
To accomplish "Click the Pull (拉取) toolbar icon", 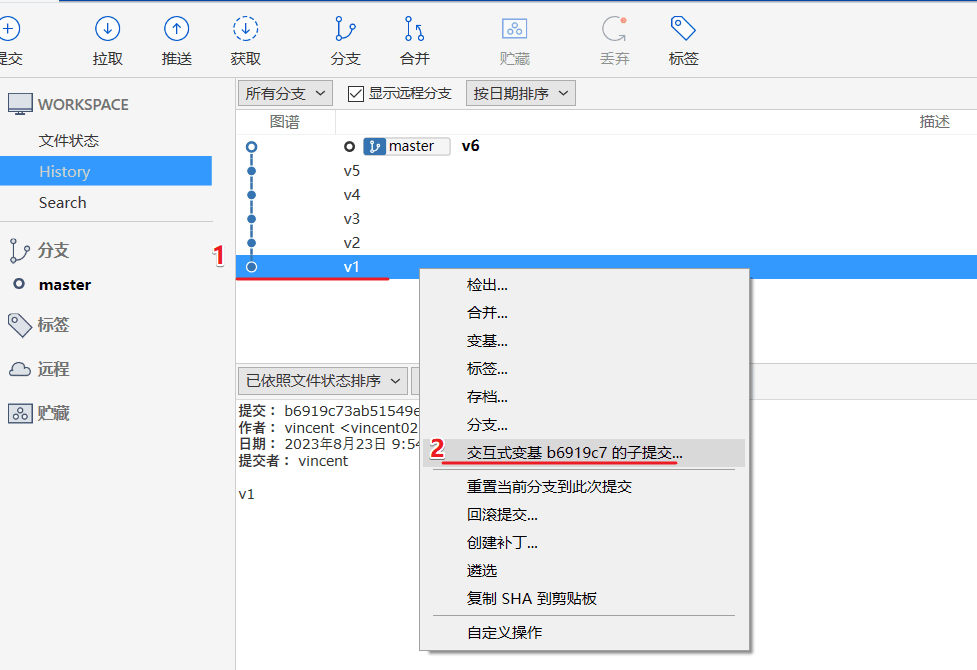I will (x=107, y=30).
